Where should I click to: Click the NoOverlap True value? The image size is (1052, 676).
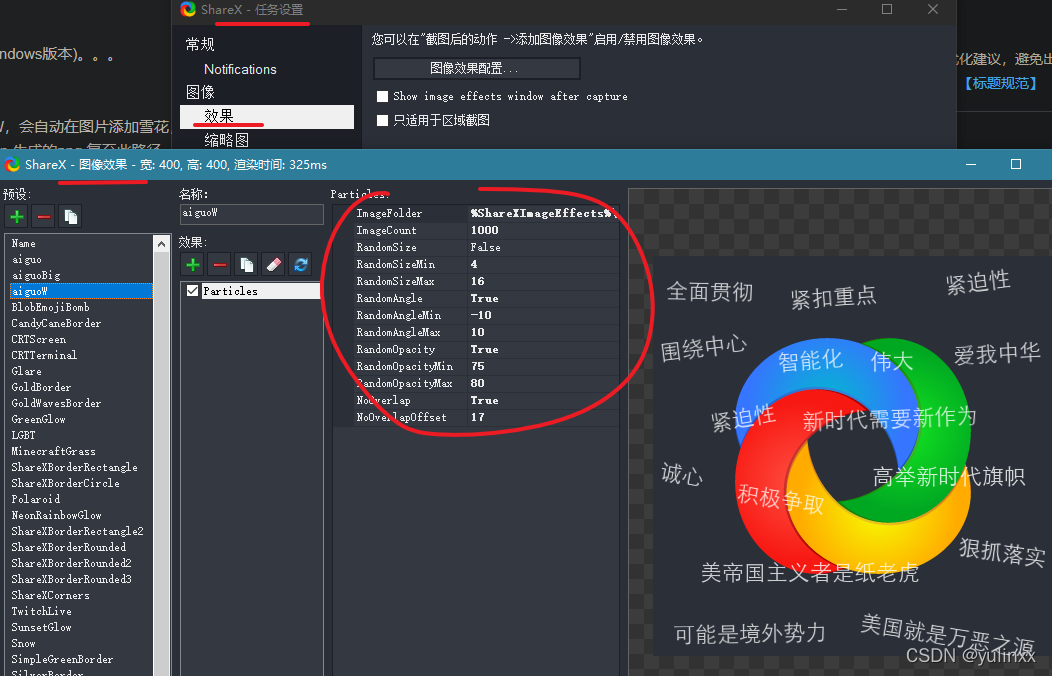(543, 400)
